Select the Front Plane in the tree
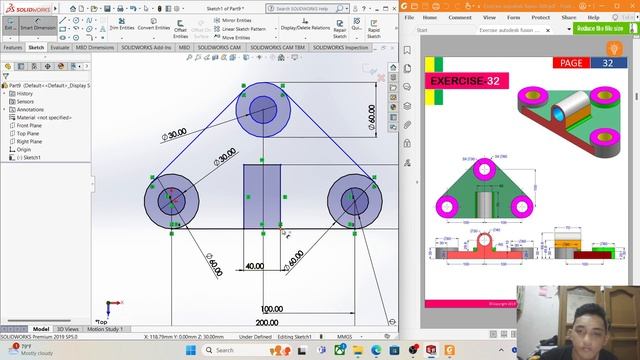Screen dimensions: 640x360 click(29, 125)
